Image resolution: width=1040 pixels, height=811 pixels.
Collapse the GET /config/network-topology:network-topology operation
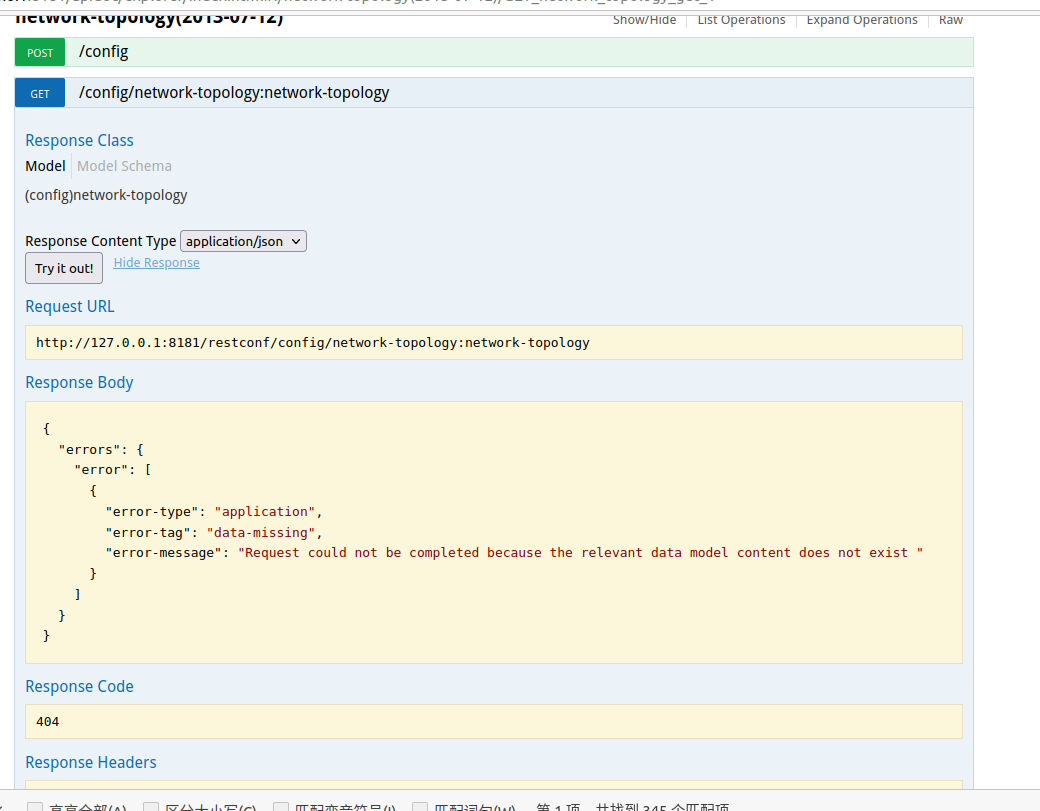pos(234,93)
